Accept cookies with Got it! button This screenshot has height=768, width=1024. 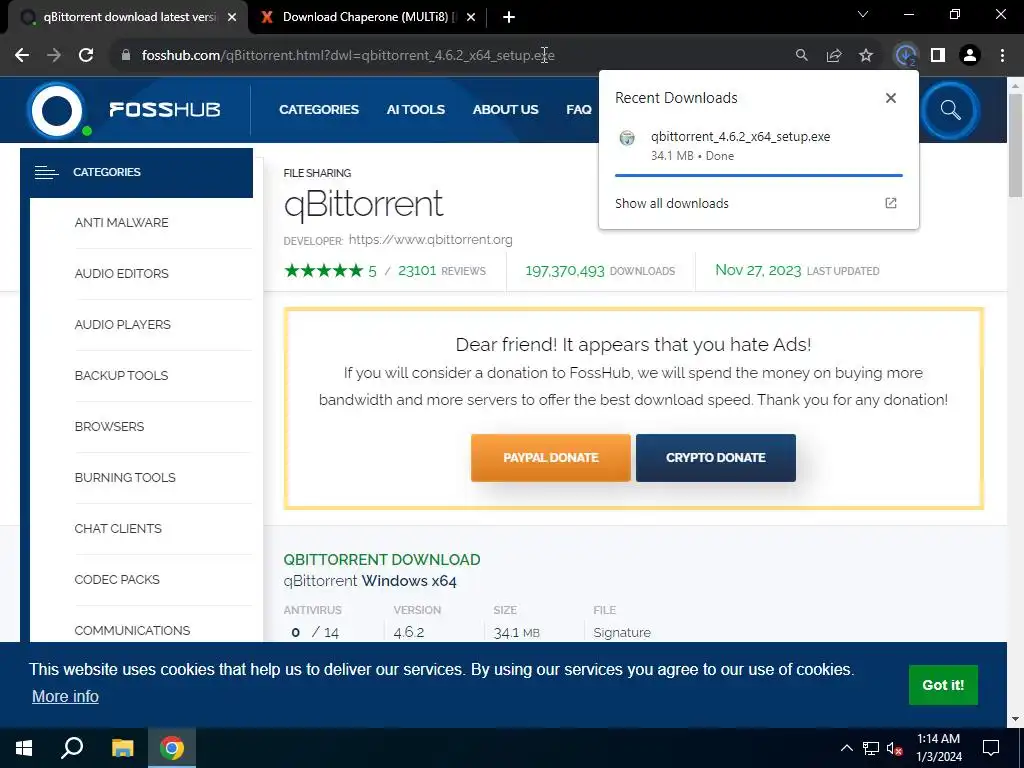pyautogui.click(x=943, y=685)
